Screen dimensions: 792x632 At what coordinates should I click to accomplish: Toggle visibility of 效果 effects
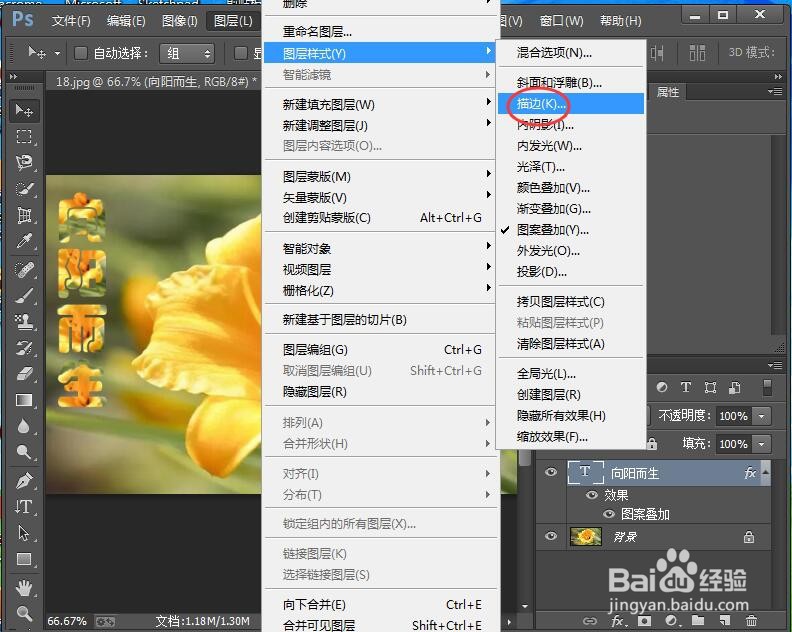[x=591, y=495]
